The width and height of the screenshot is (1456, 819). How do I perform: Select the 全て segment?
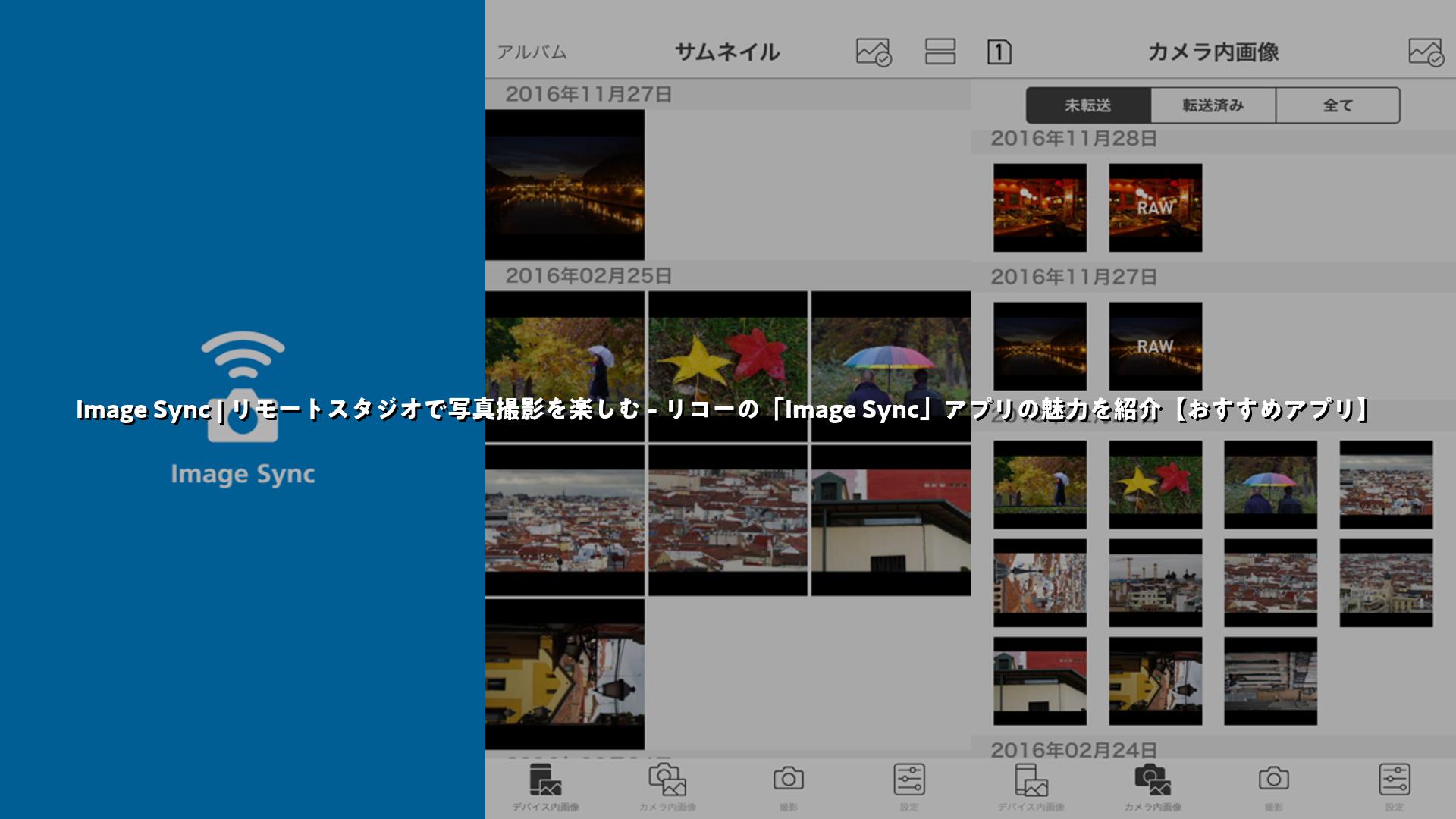1338,105
